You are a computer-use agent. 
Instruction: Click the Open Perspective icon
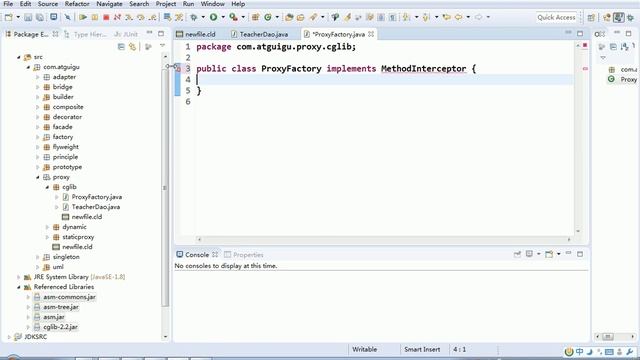coord(591,17)
